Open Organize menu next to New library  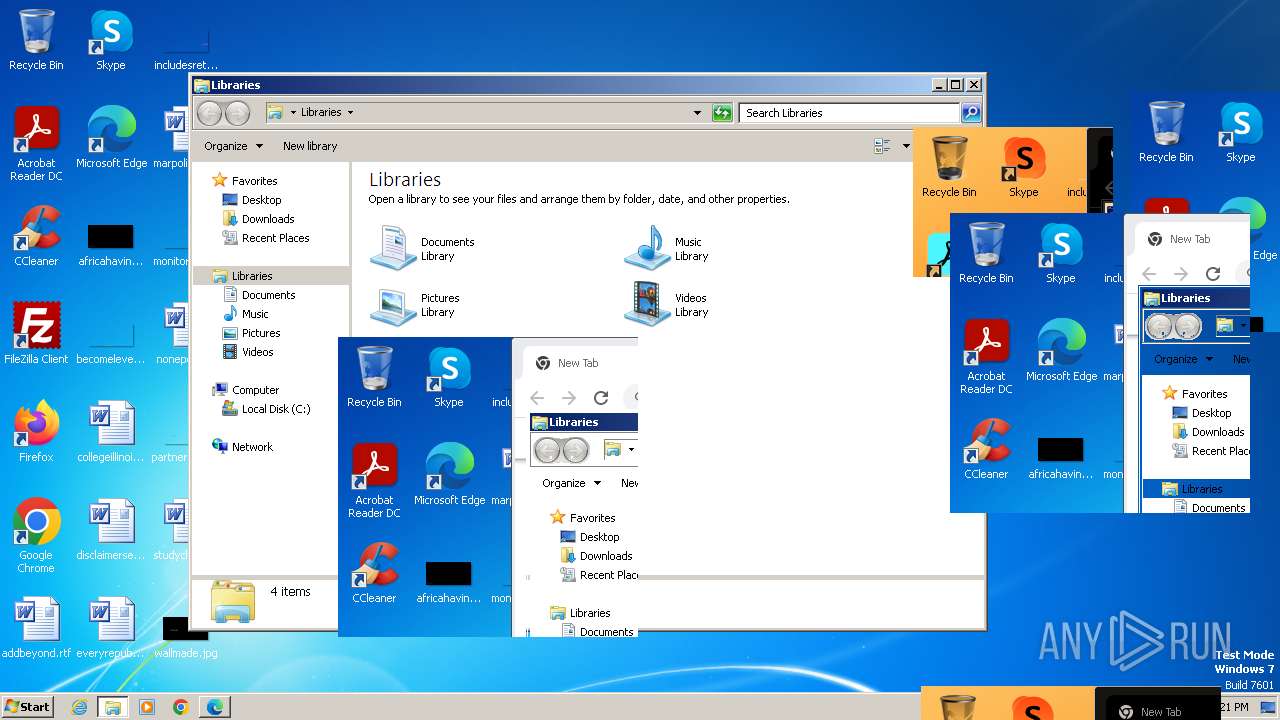tap(233, 146)
